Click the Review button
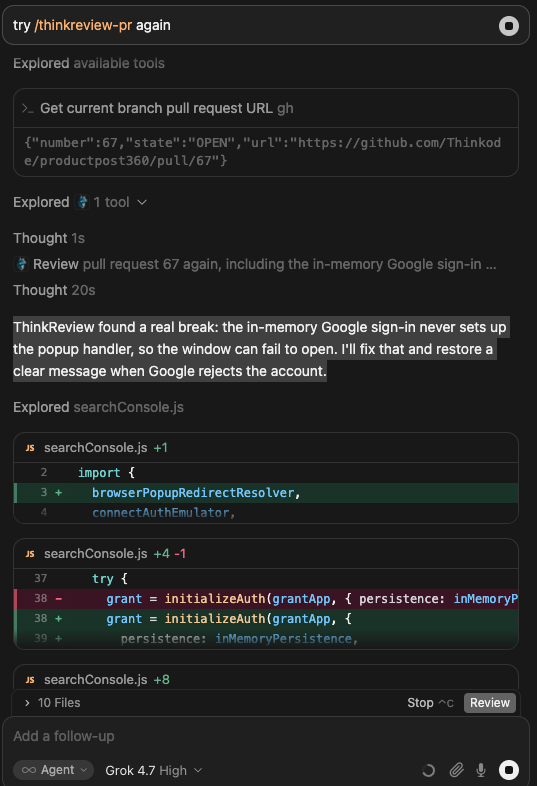Viewport: 537px width, 786px height. (x=489, y=703)
